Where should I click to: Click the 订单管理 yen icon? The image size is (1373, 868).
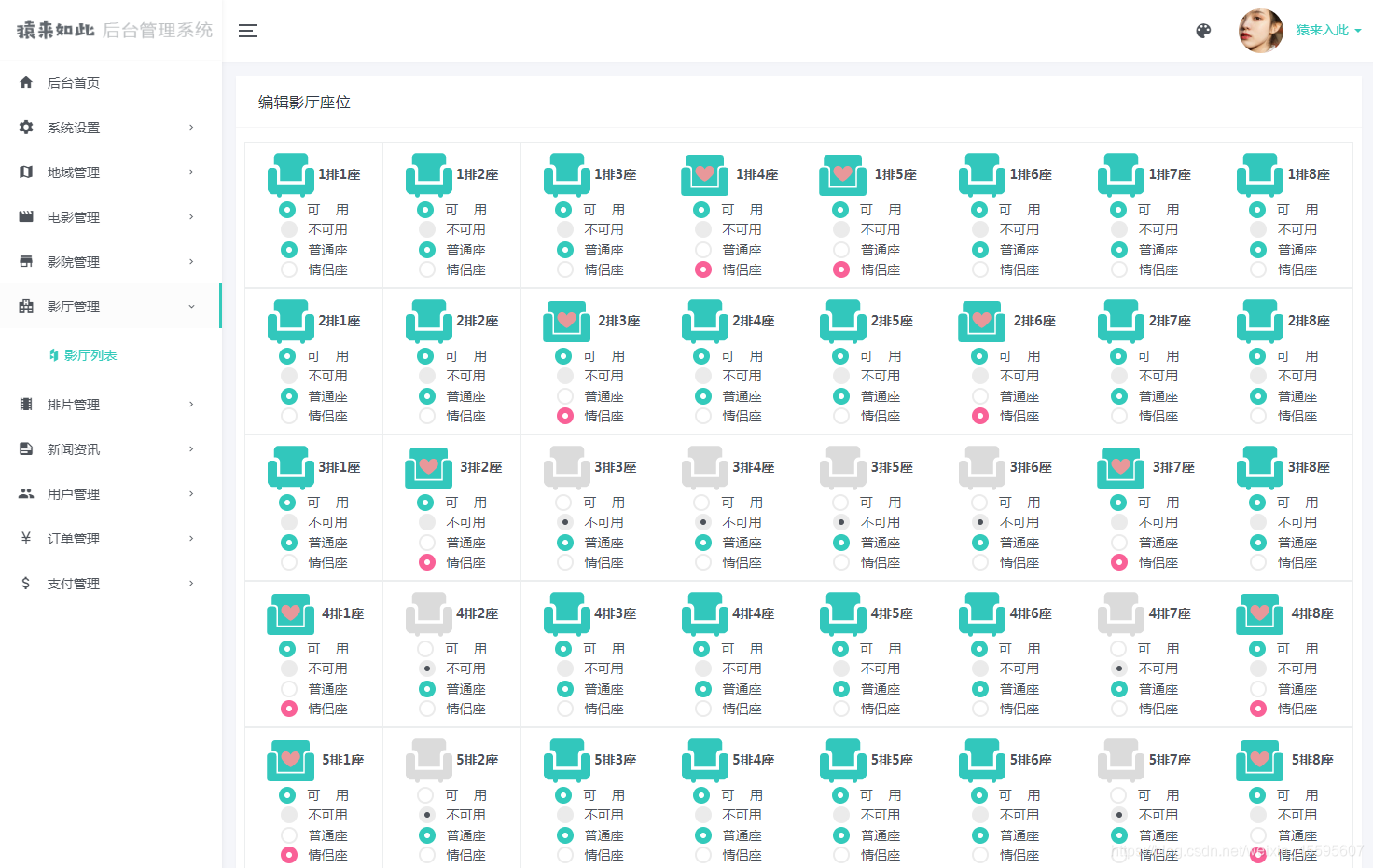tap(26, 539)
